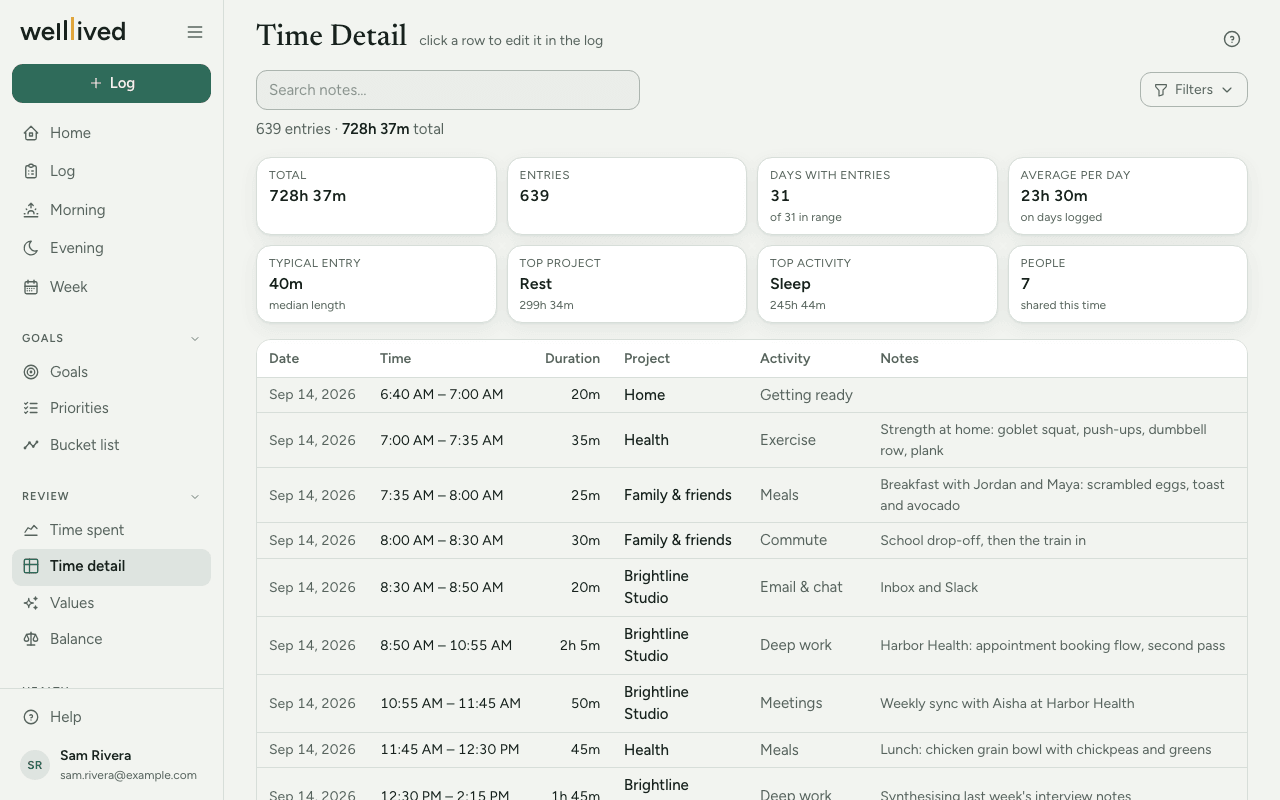Screen dimensions: 1280x800
Task: Click the welllived logo
Action: click(x=73, y=31)
